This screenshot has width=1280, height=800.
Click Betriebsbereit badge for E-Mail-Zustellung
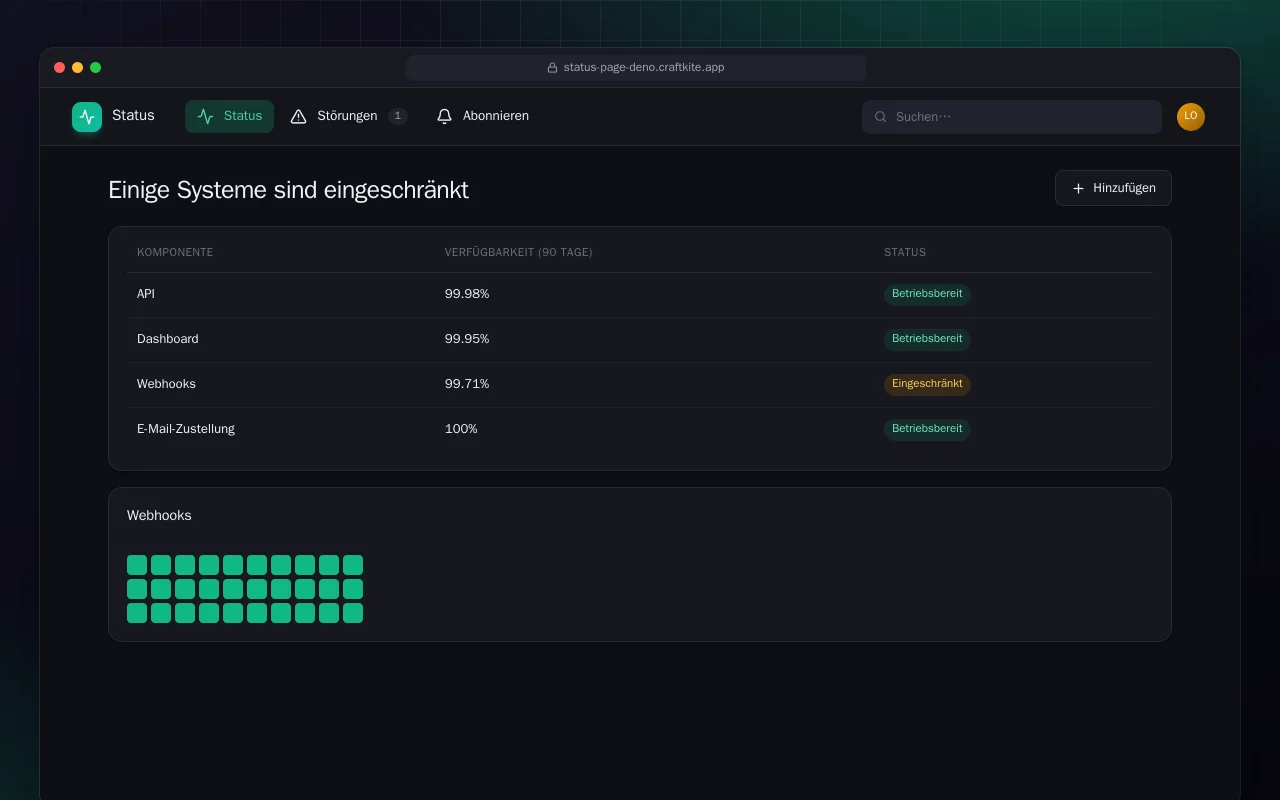(927, 429)
